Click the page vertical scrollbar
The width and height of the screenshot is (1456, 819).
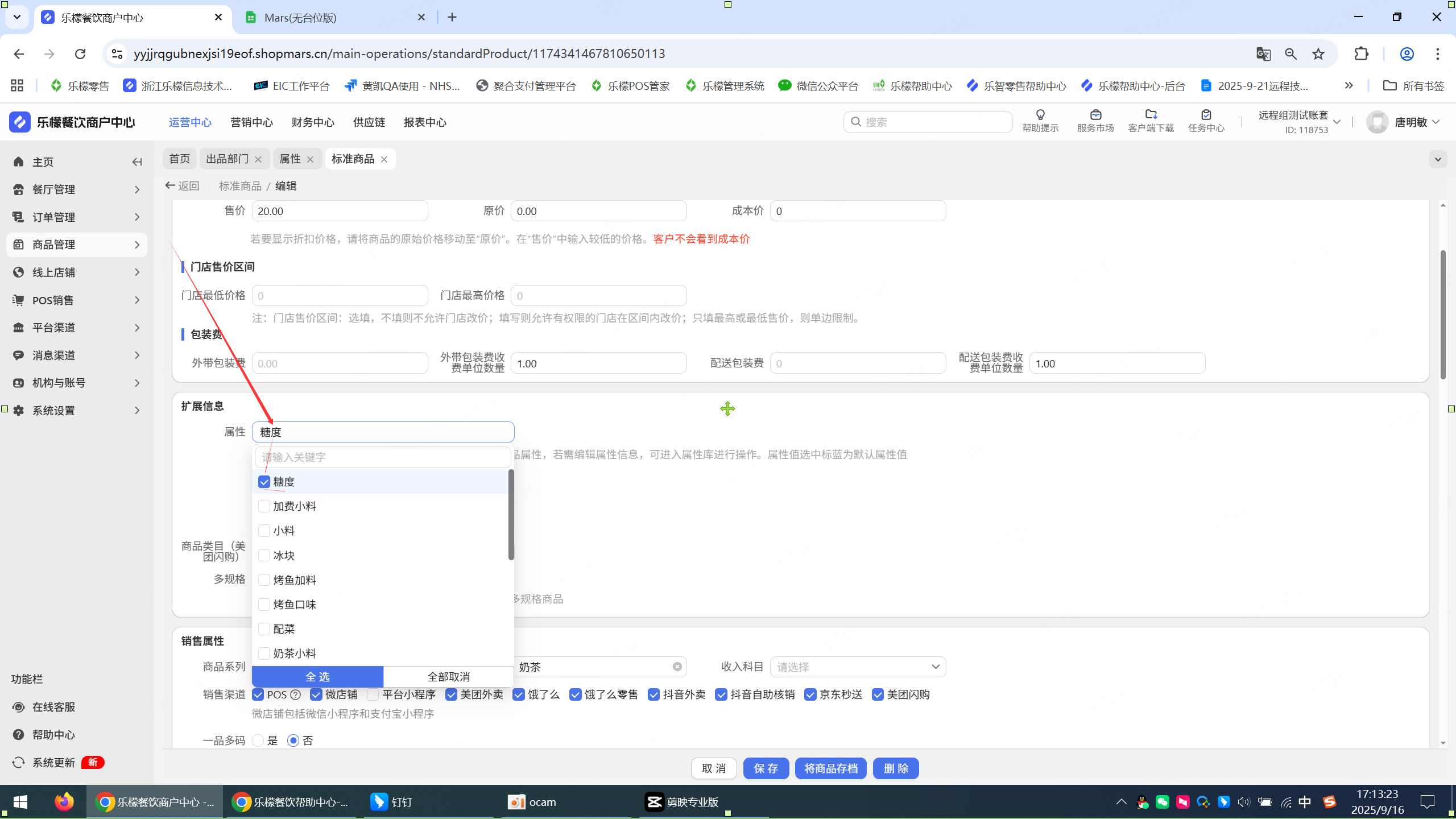1443,315
